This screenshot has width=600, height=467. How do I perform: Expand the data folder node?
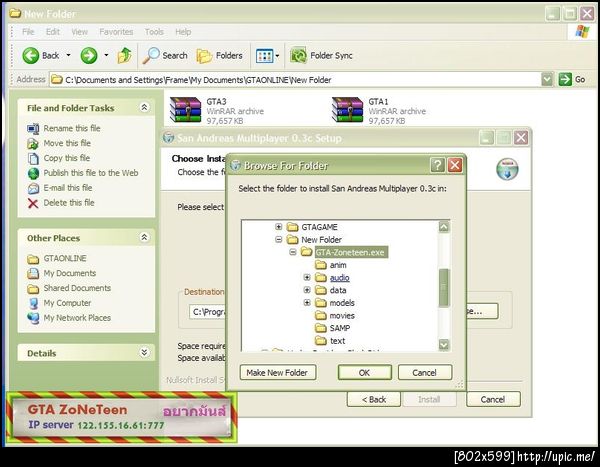point(307,290)
